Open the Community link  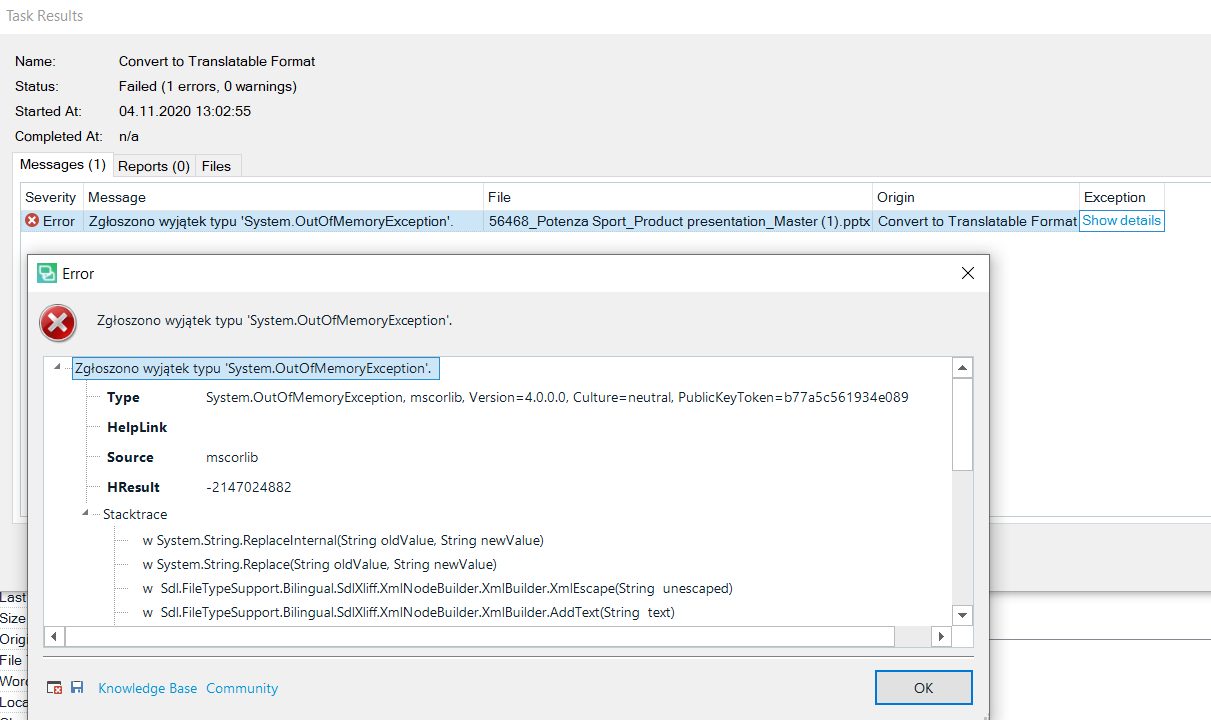pos(242,688)
